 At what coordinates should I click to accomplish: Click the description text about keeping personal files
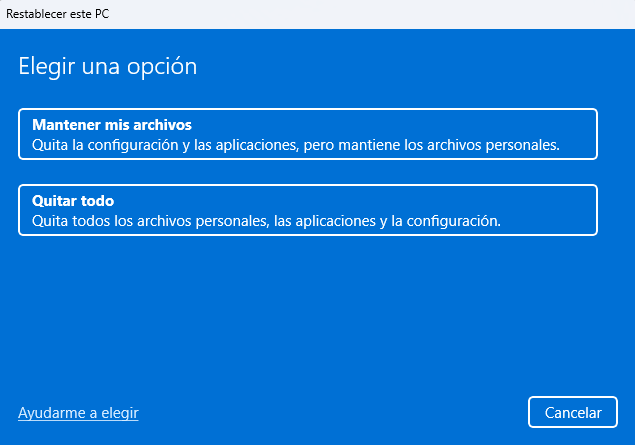296,145
